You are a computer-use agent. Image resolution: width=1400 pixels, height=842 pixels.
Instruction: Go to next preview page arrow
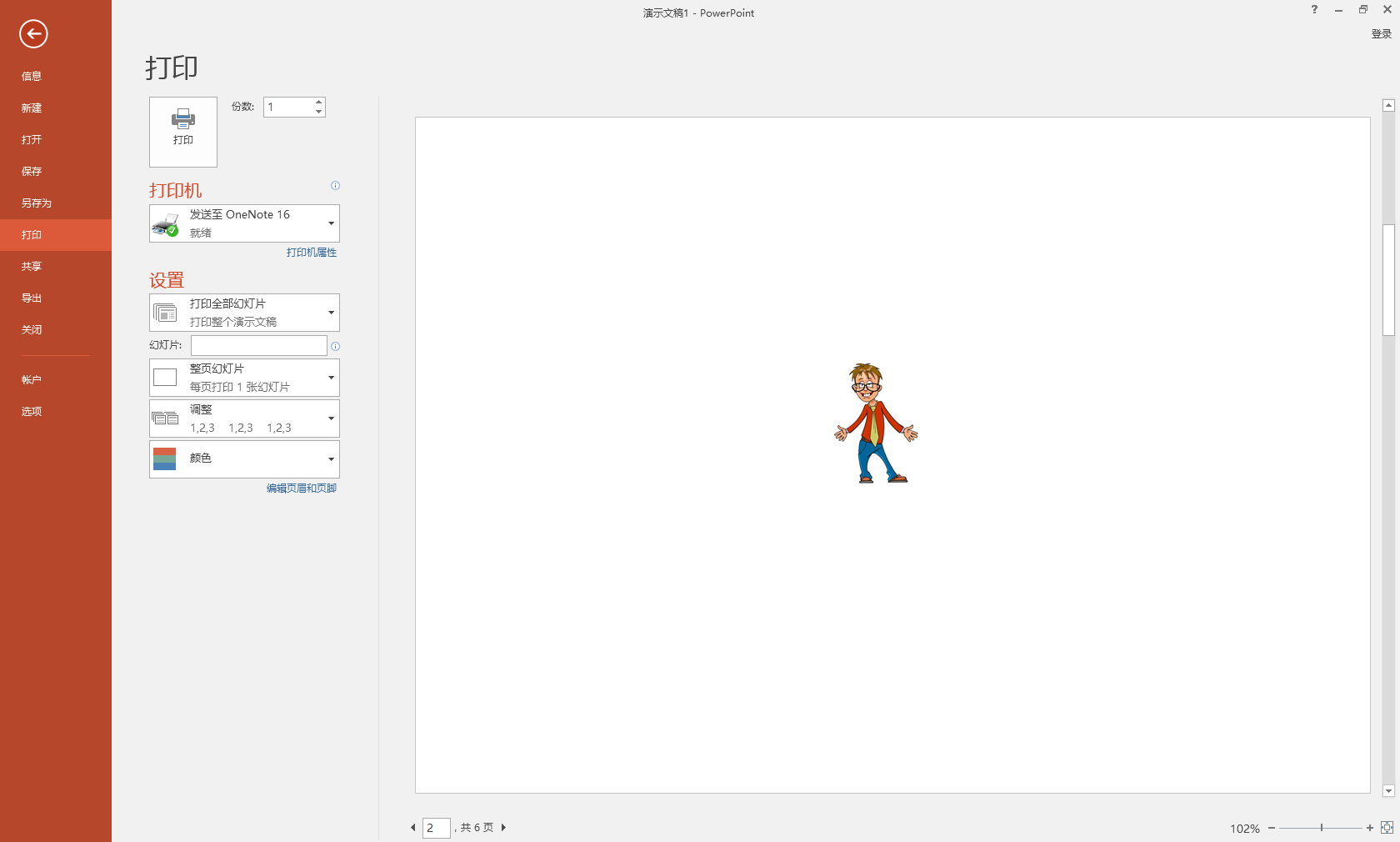503,828
